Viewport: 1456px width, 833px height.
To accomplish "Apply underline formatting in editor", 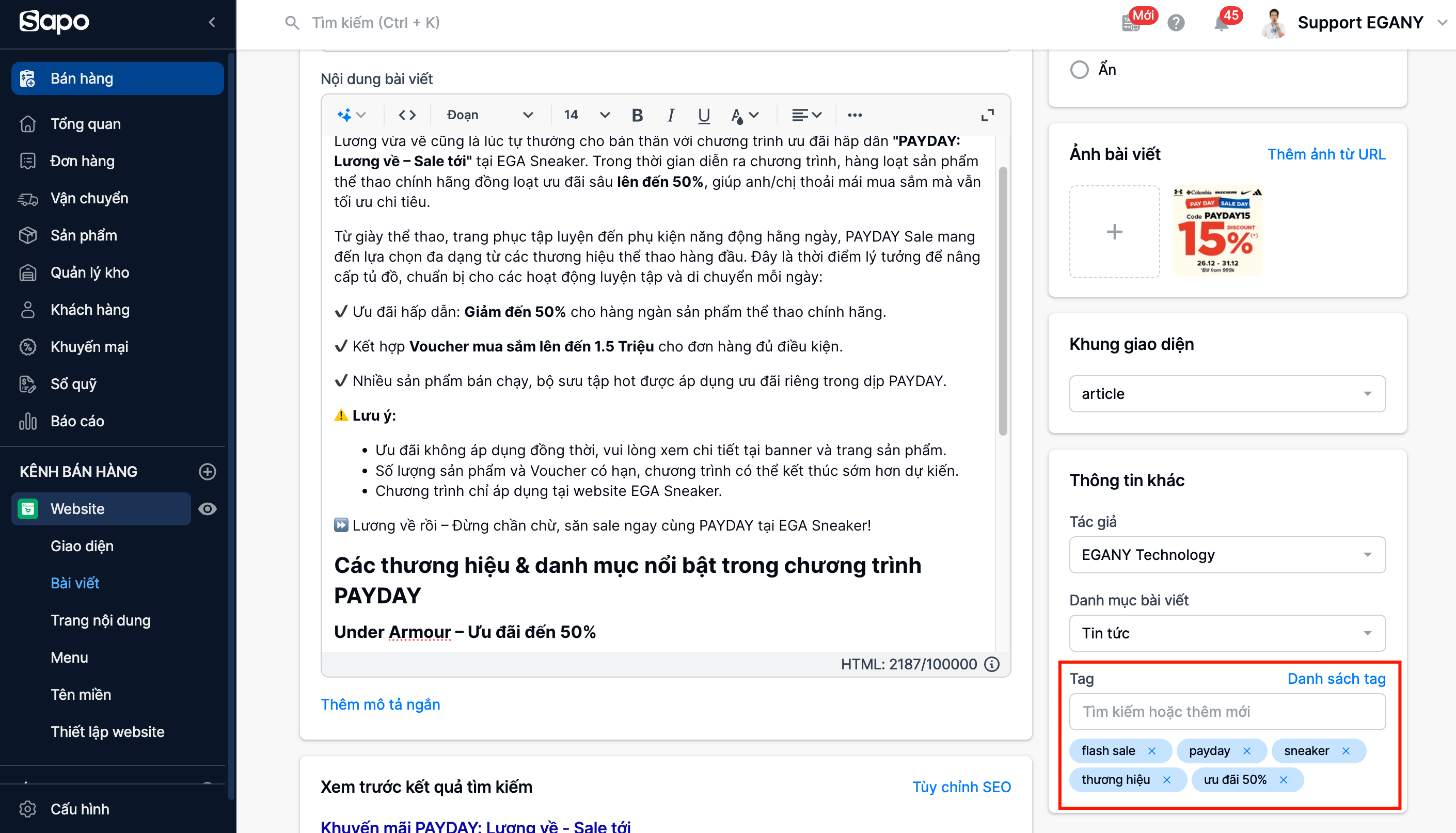I will (703, 115).
